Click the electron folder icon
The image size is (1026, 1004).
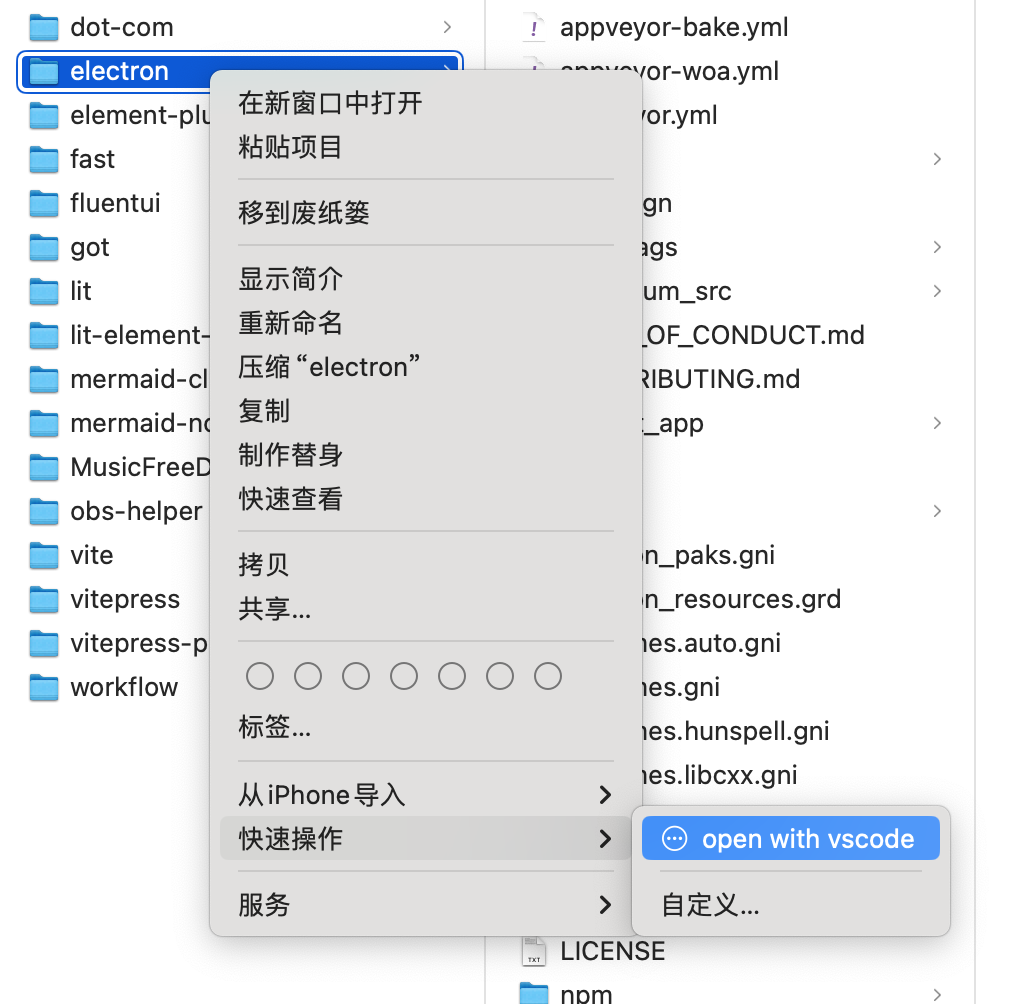pyautogui.click(x=44, y=71)
